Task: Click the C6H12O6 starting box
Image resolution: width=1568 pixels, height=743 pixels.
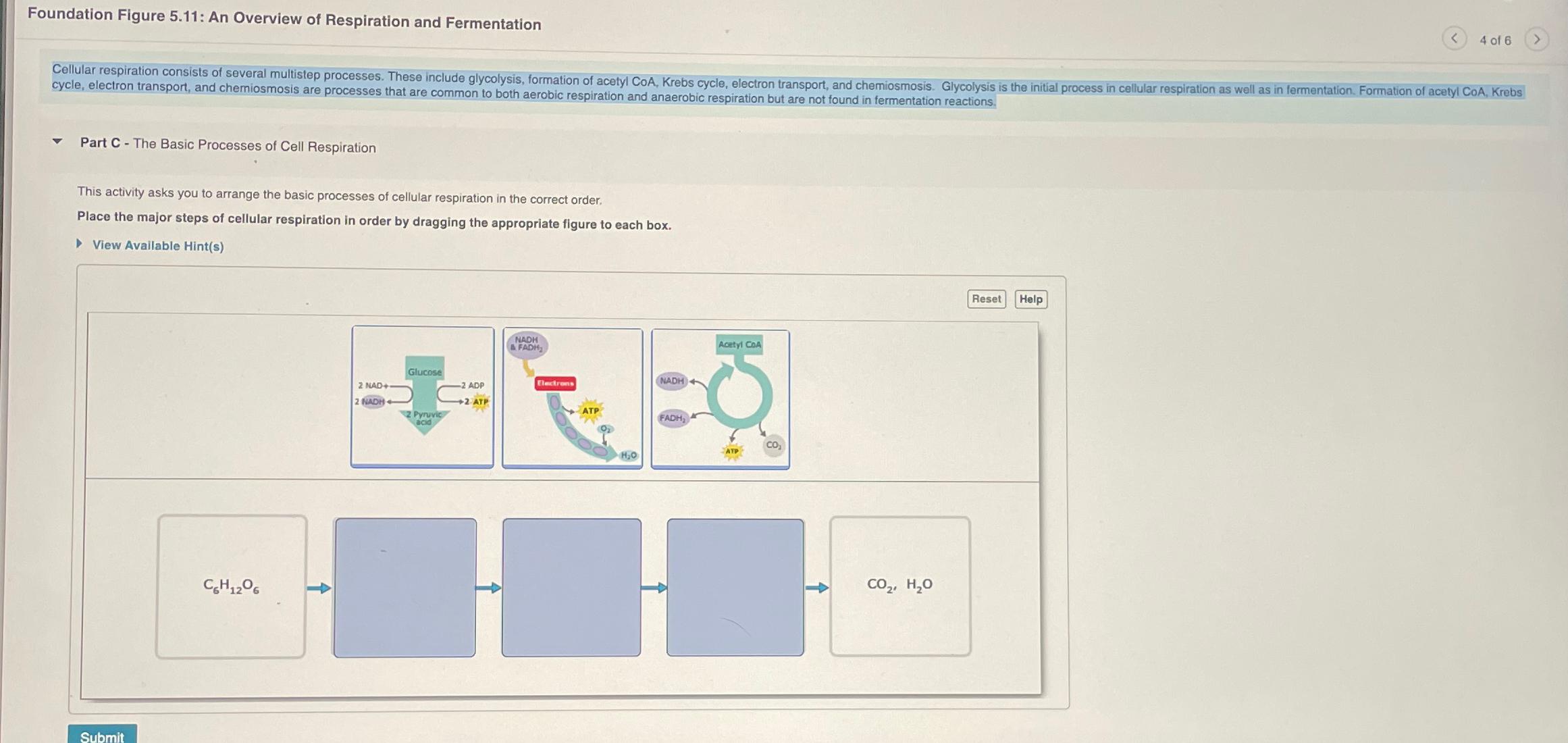Action: tap(231, 586)
